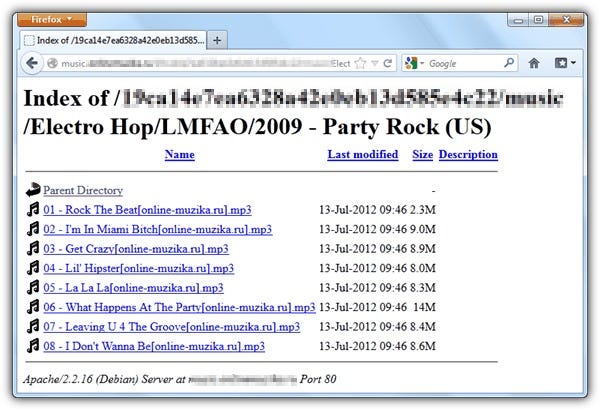Open URL history dropdown arrow

(x=375, y=63)
